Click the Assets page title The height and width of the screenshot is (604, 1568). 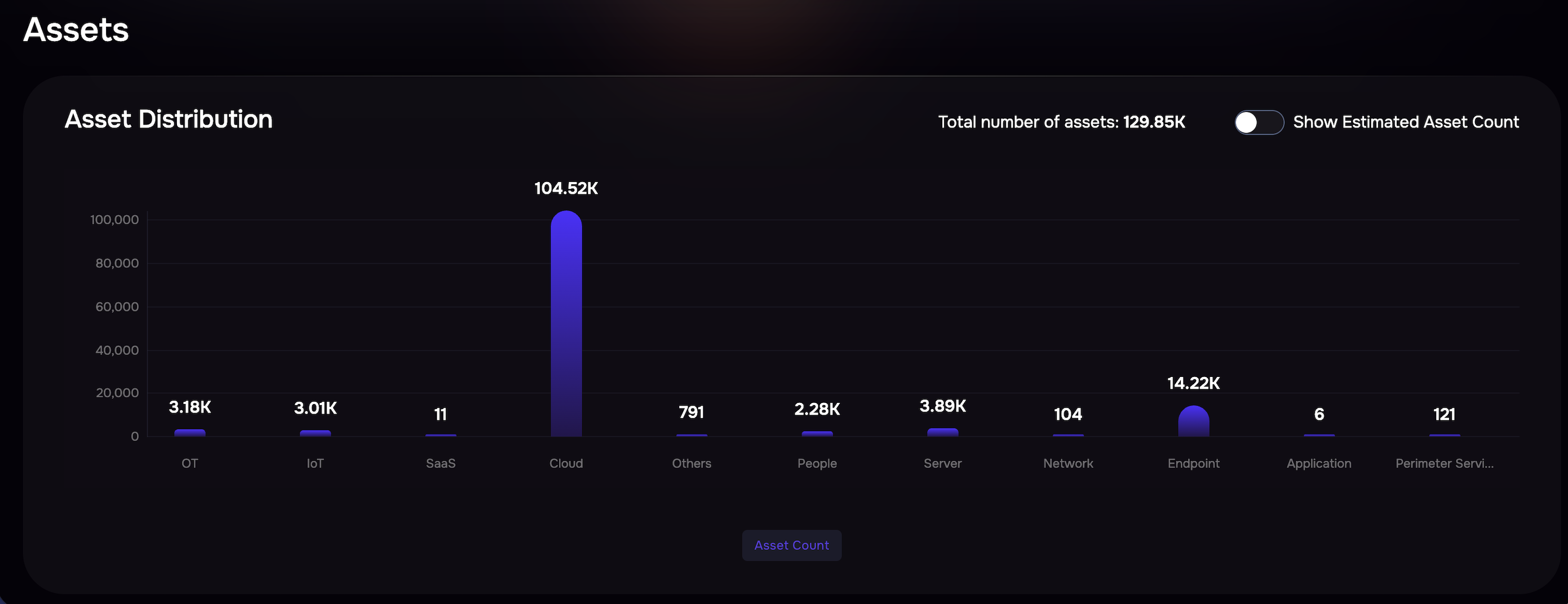click(x=76, y=30)
